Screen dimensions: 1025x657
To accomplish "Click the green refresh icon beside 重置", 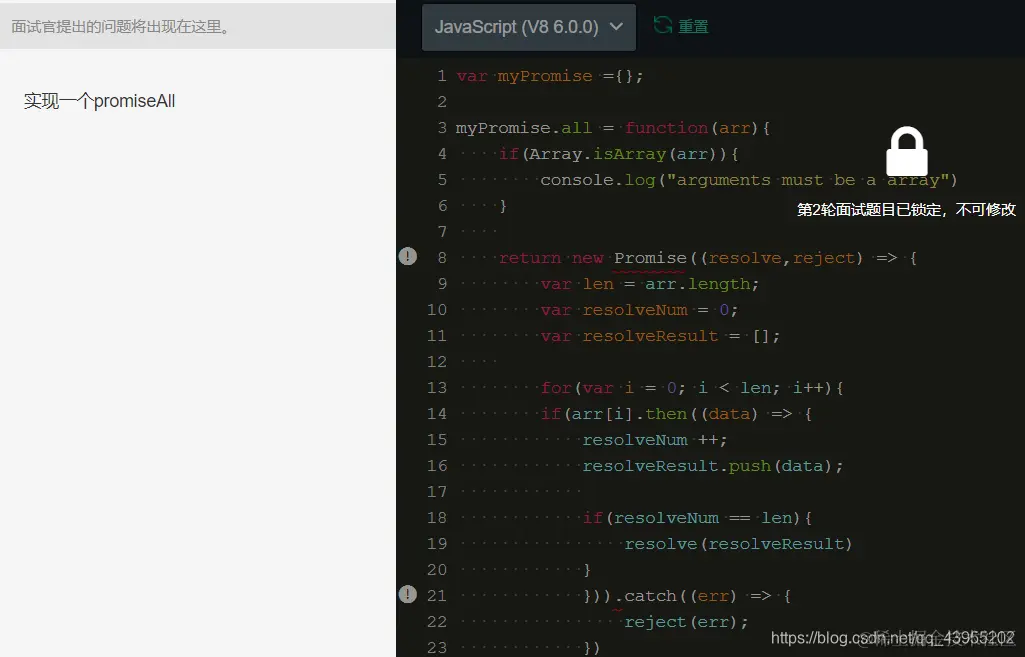I will pos(663,25).
